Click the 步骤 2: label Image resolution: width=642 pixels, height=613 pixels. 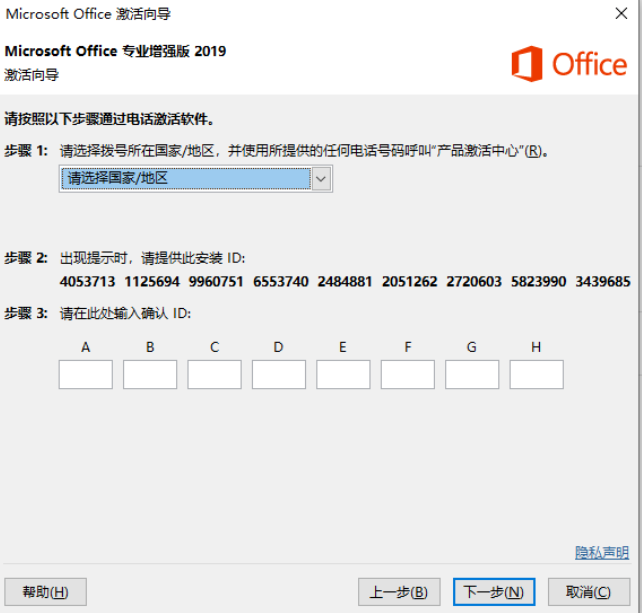26,258
